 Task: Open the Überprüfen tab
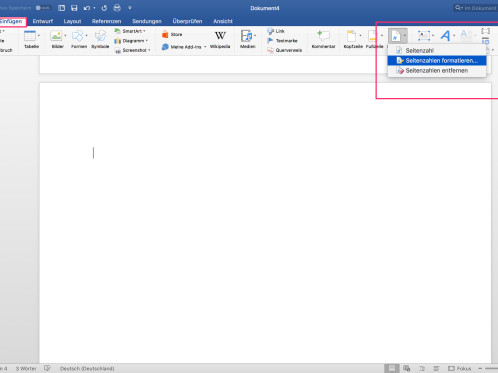pyautogui.click(x=187, y=21)
